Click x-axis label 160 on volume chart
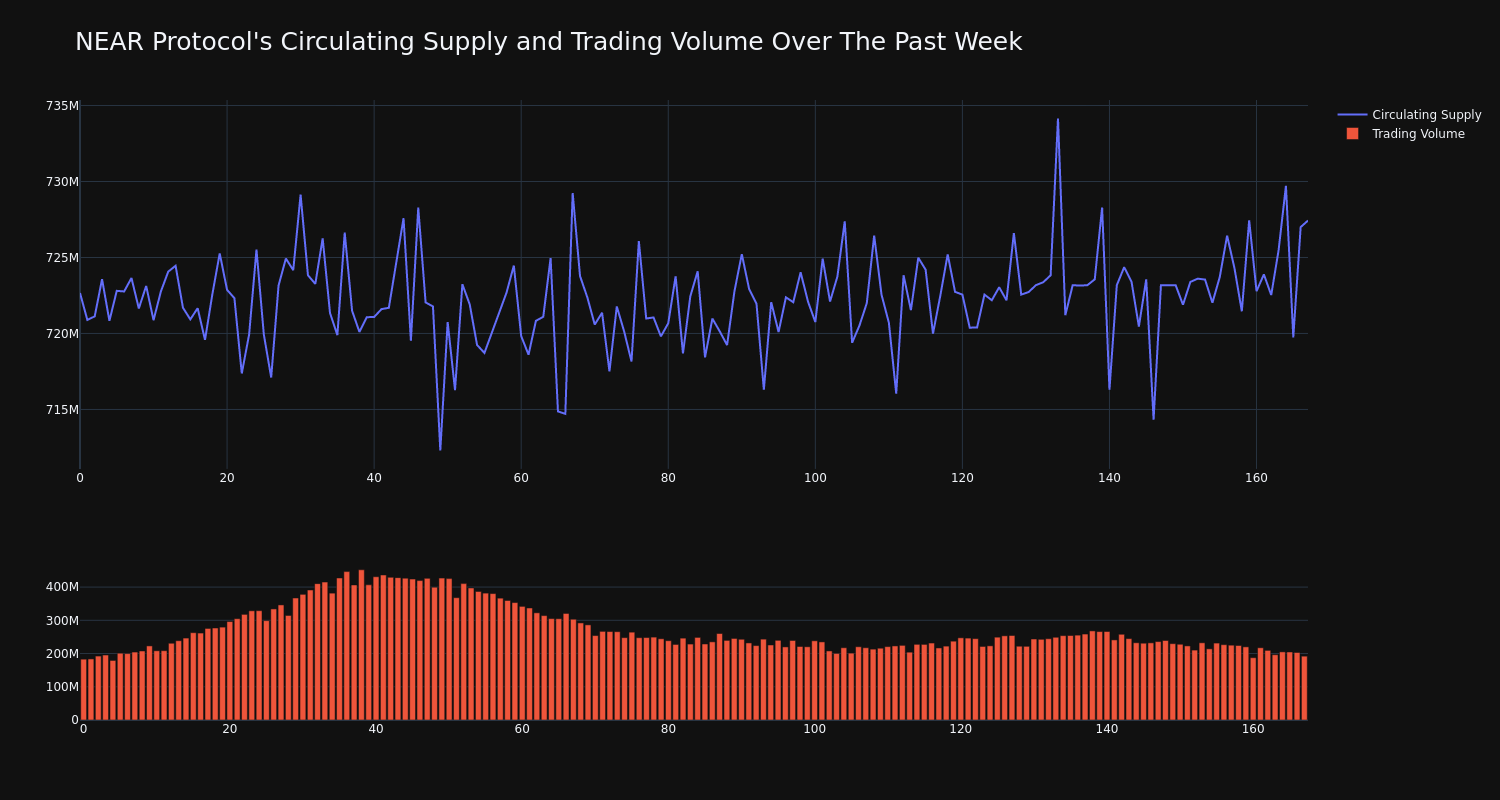This screenshot has height=800, width=1500. click(x=1253, y=729)
